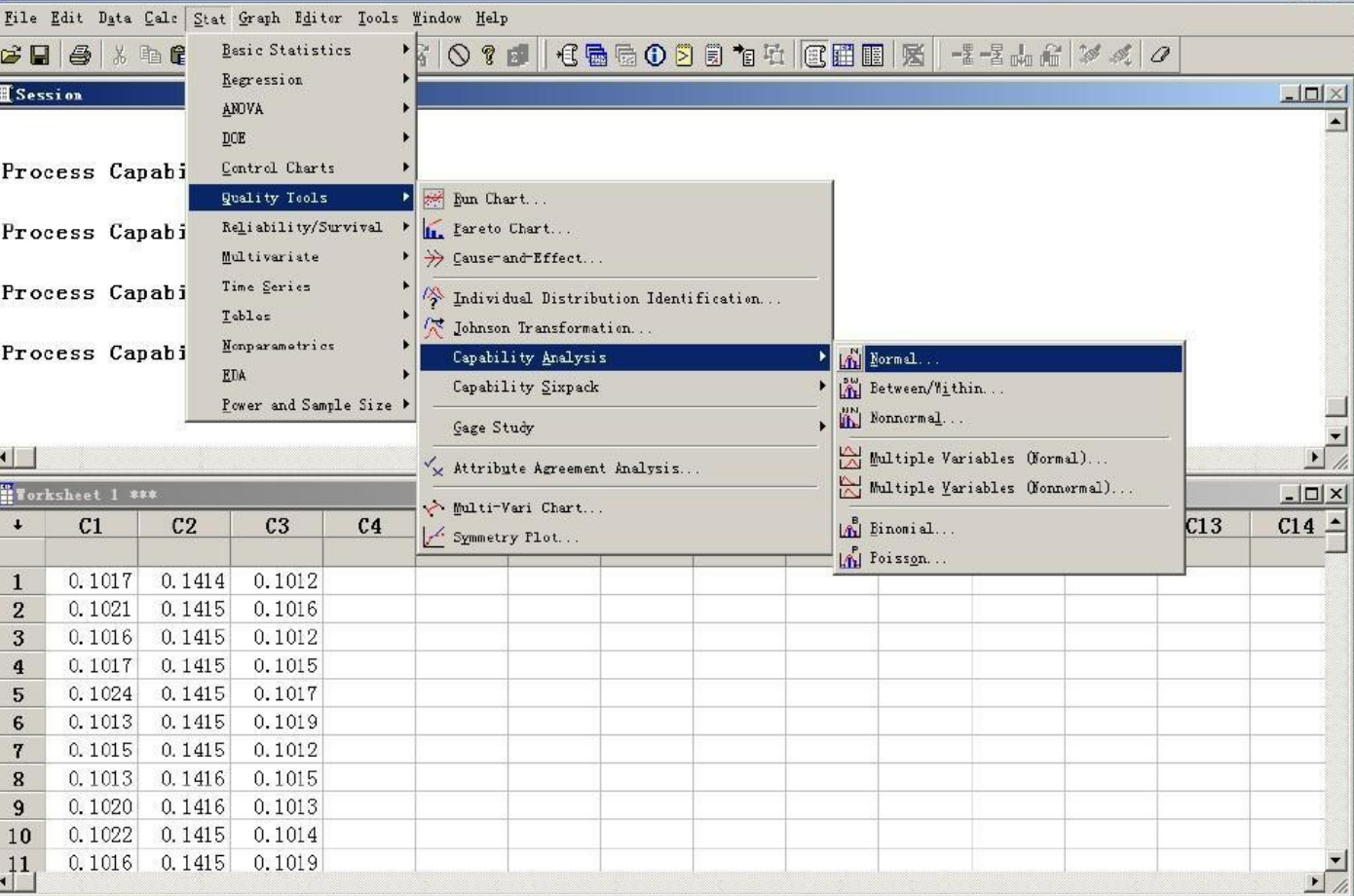Choose Normal capability analysis
Screen dimensions: 1354x896
click(1009, 358)
